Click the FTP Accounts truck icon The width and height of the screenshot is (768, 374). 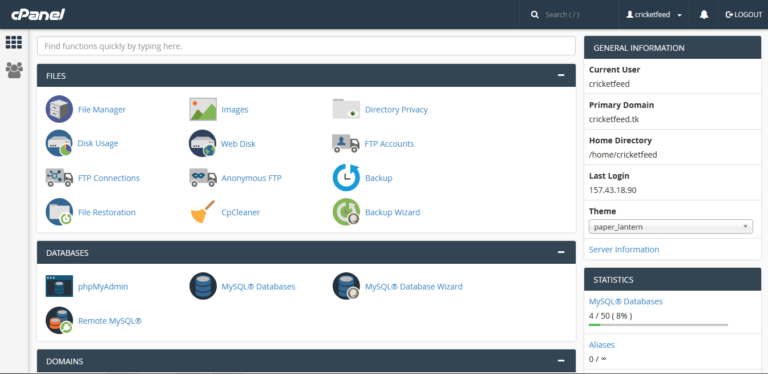tap(346, 143)
